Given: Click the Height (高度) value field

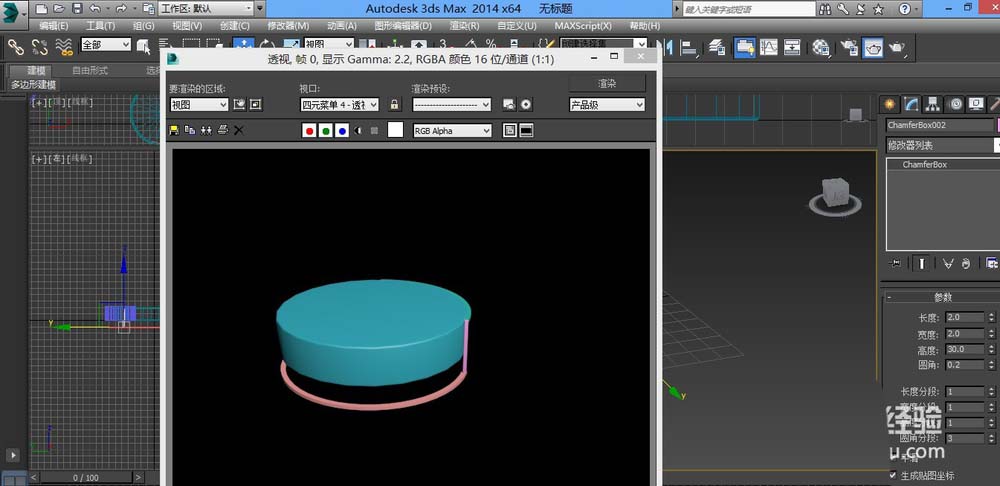Looking at the screenshot, I should [965, 350].
